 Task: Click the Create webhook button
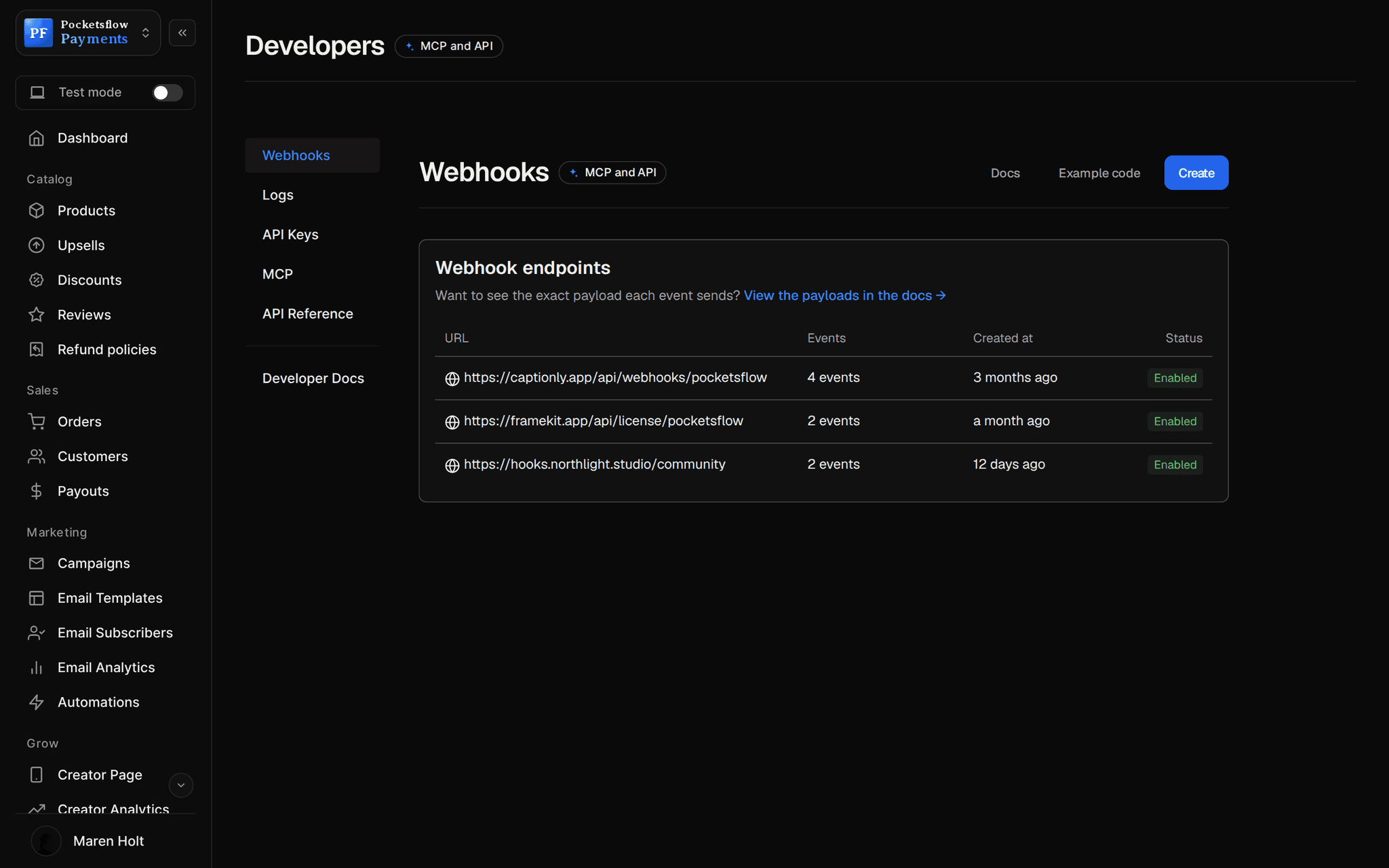click(1196, 173)
